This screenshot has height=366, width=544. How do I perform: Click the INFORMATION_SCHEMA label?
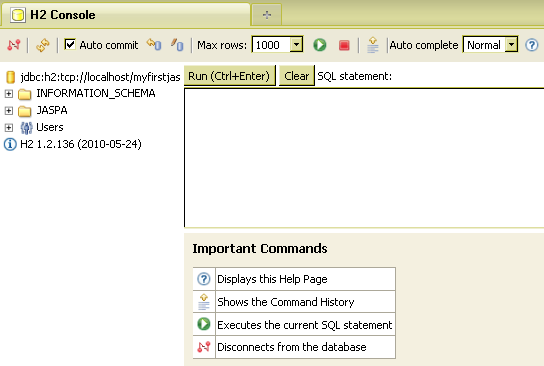(x=96, y=93)
